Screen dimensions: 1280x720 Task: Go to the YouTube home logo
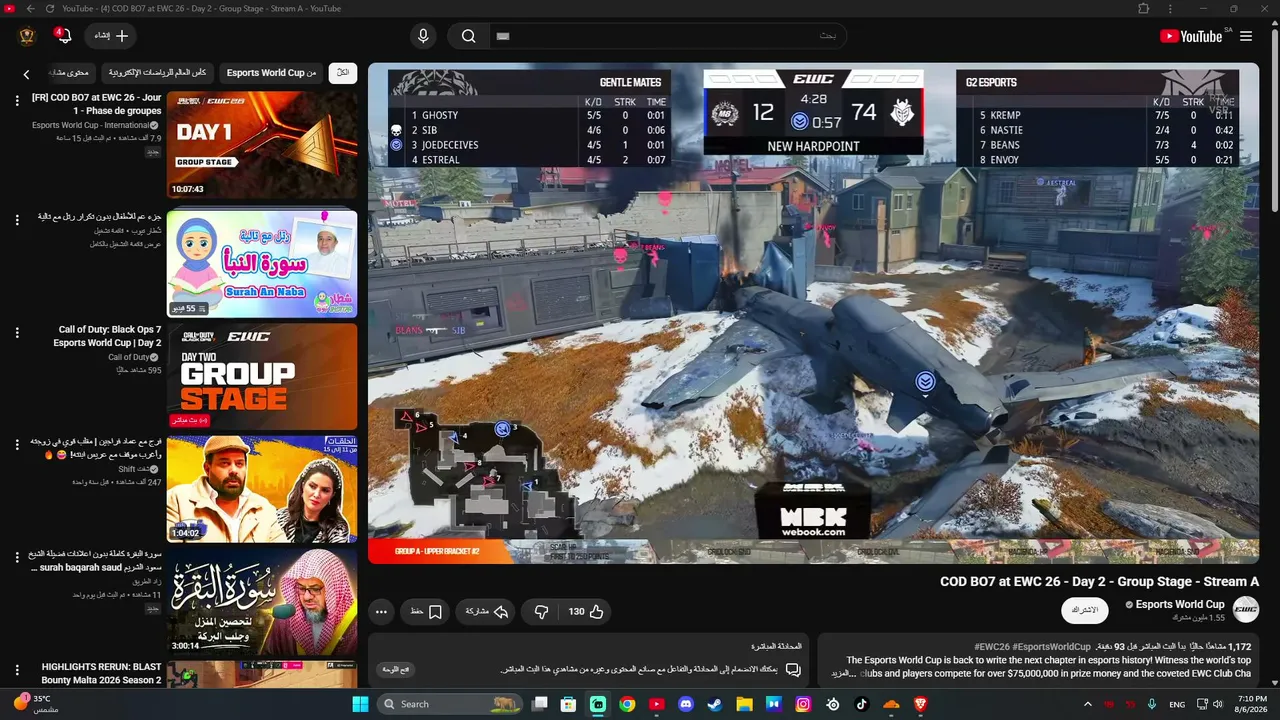click(x=1191, y=36)
